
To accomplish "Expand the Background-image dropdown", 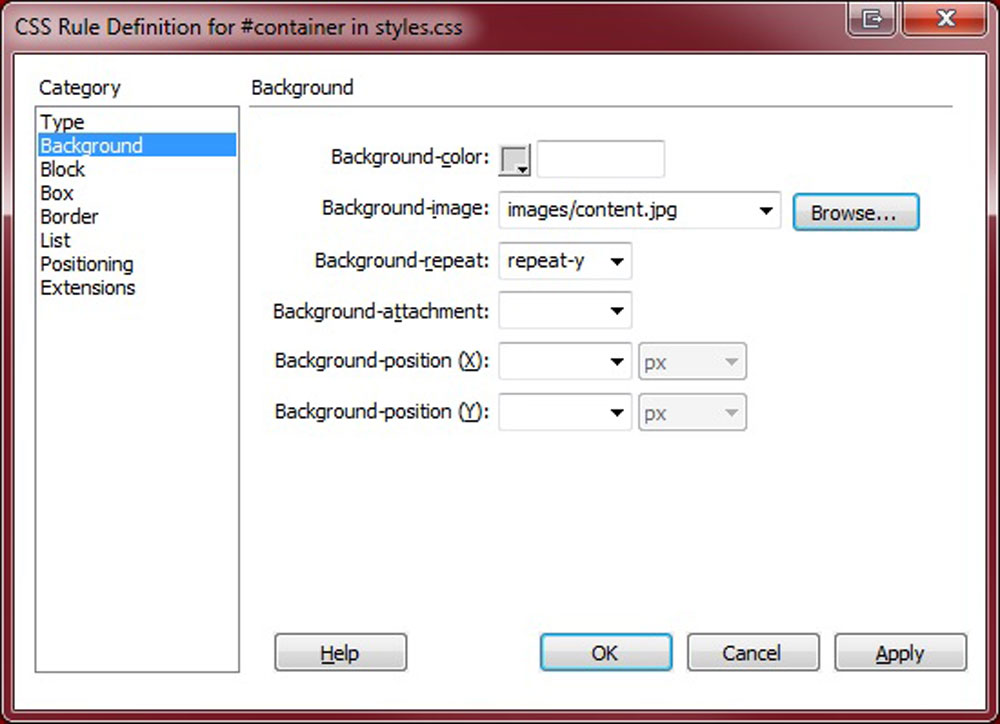I will tap(765, 211).
